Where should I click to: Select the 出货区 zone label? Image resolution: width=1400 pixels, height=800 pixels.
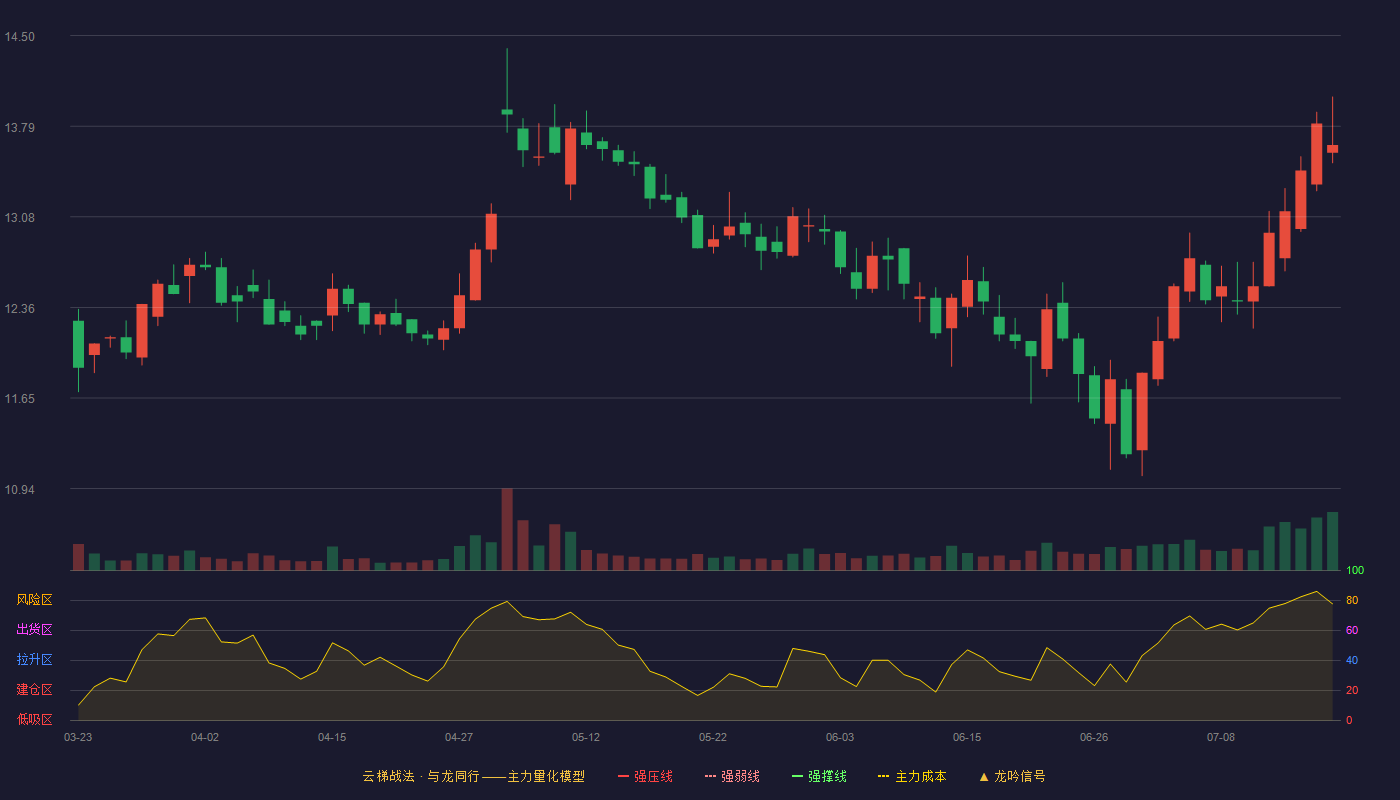click(35, 630)
